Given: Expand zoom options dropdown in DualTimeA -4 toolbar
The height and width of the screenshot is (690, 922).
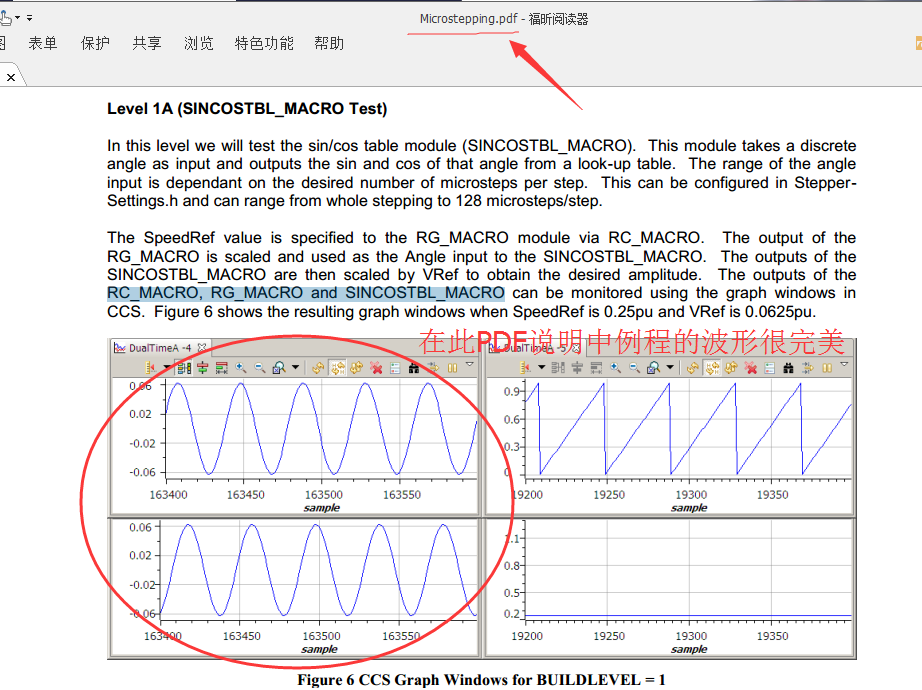Looking at the screenshot, I should pyautogui.click(x=295, y=368).
